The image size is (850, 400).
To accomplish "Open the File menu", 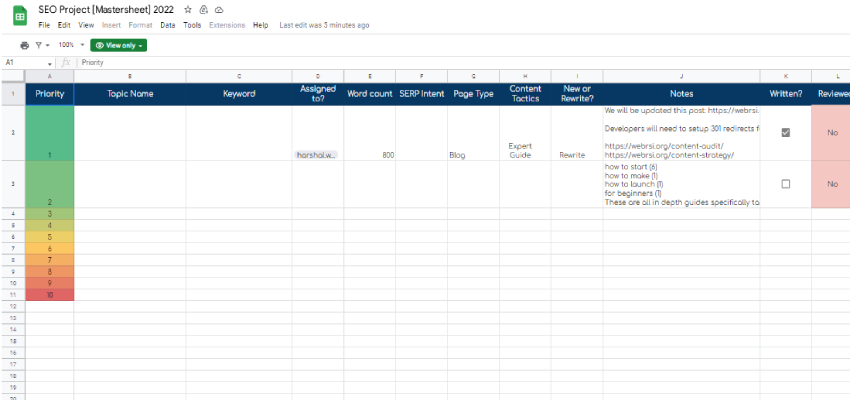I will click(x=44, y=24).
